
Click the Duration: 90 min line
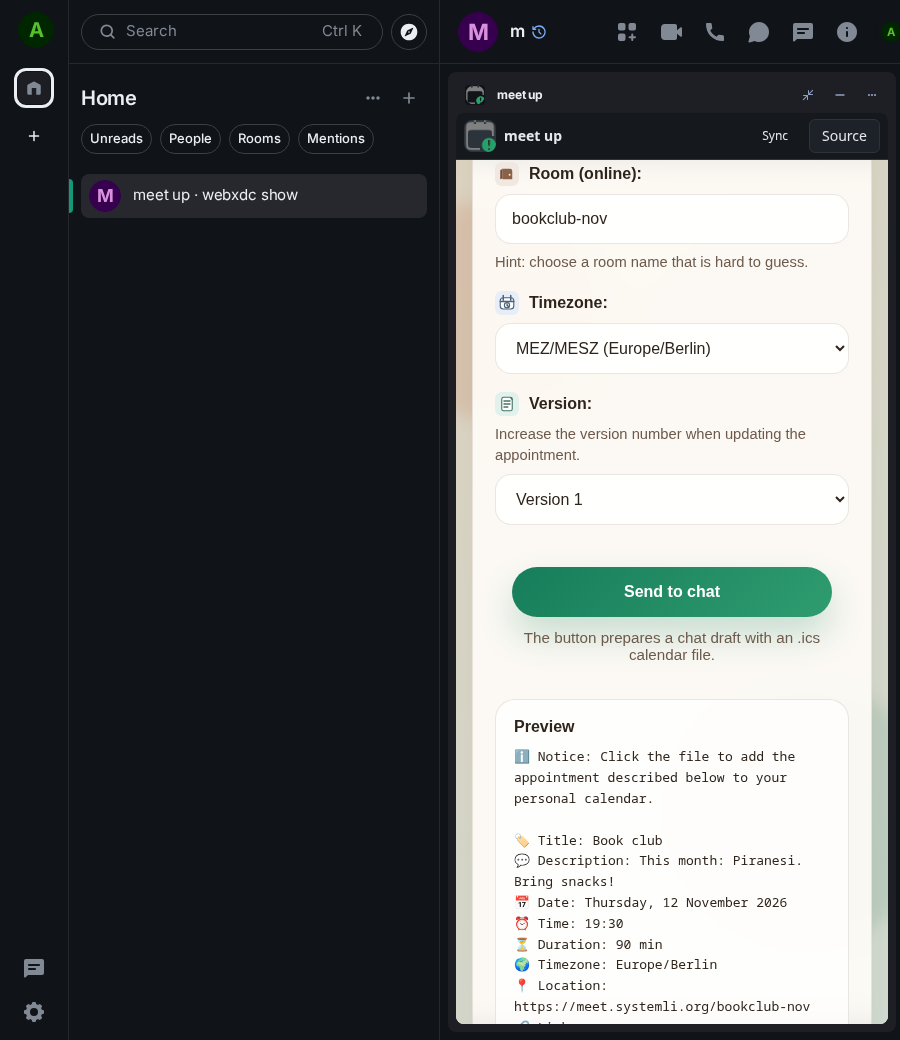tap(588, 944)
